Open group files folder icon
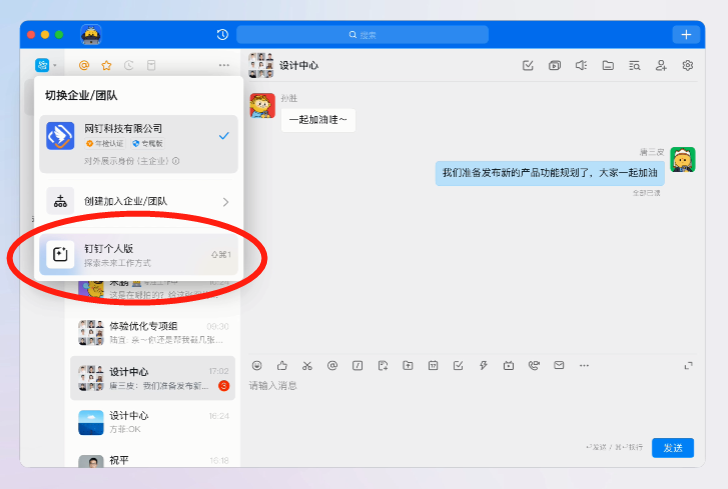The width and height of the screenshot is (728, 489). coord(608,65)
